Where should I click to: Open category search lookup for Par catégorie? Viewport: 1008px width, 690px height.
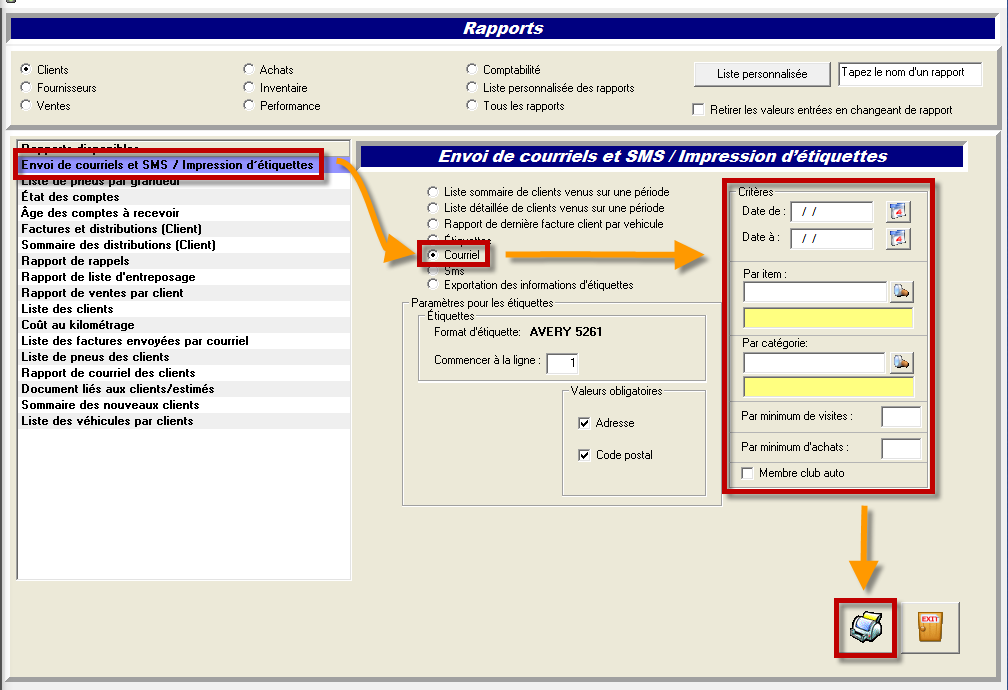[901, 363]
